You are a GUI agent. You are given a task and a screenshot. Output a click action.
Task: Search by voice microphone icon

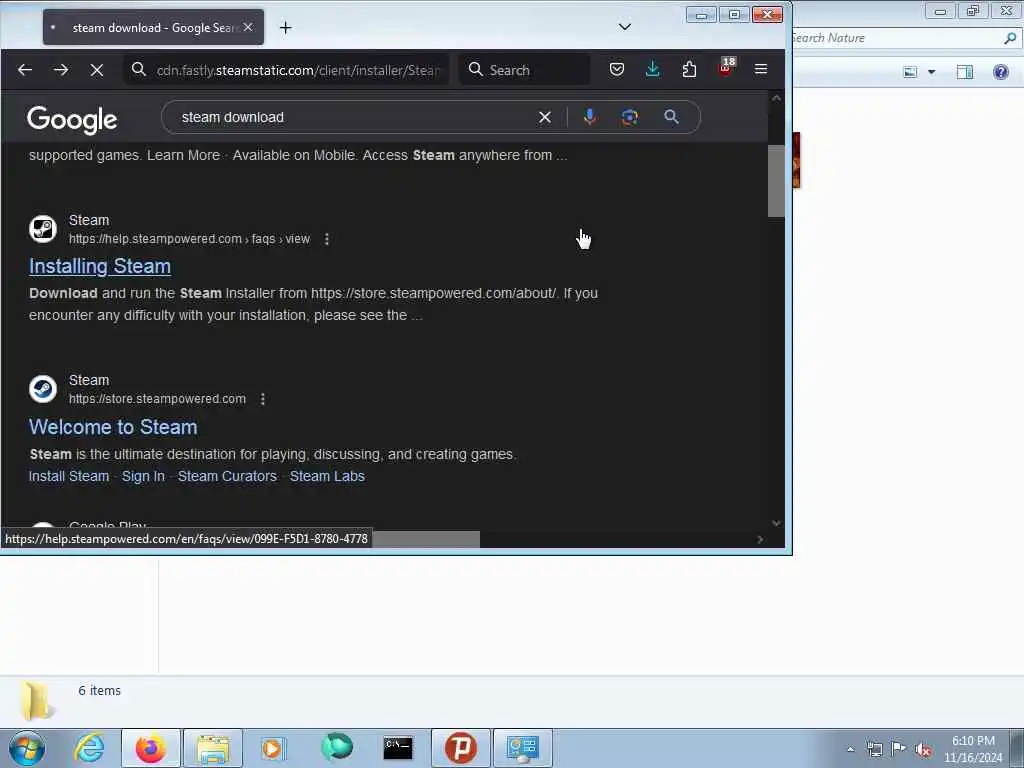tap(589, 118)
